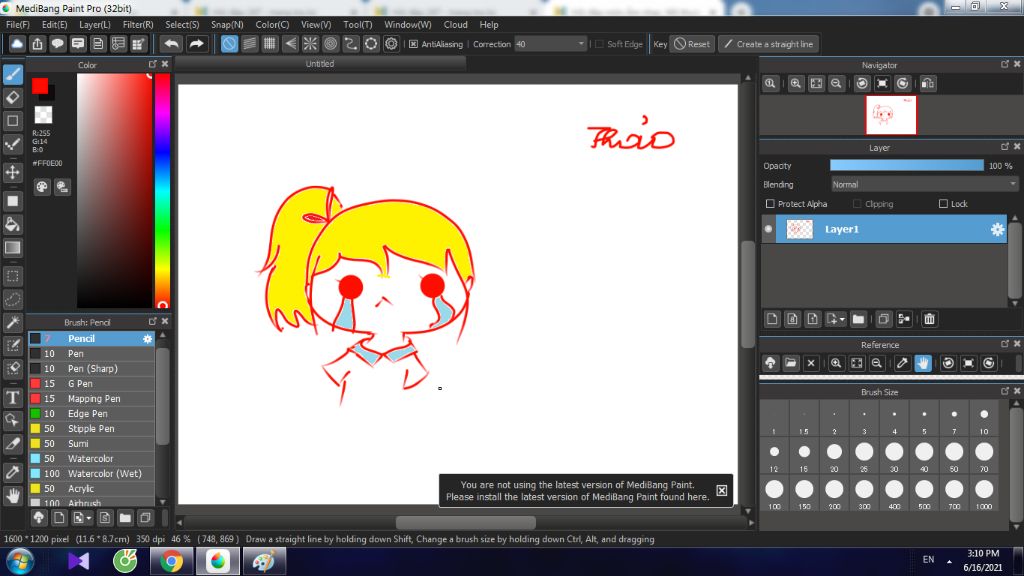Image resolution: width=1024 pixels, height=576 pixels.
Task: Open the Blending mode dropdown
Action: (924, 185)
